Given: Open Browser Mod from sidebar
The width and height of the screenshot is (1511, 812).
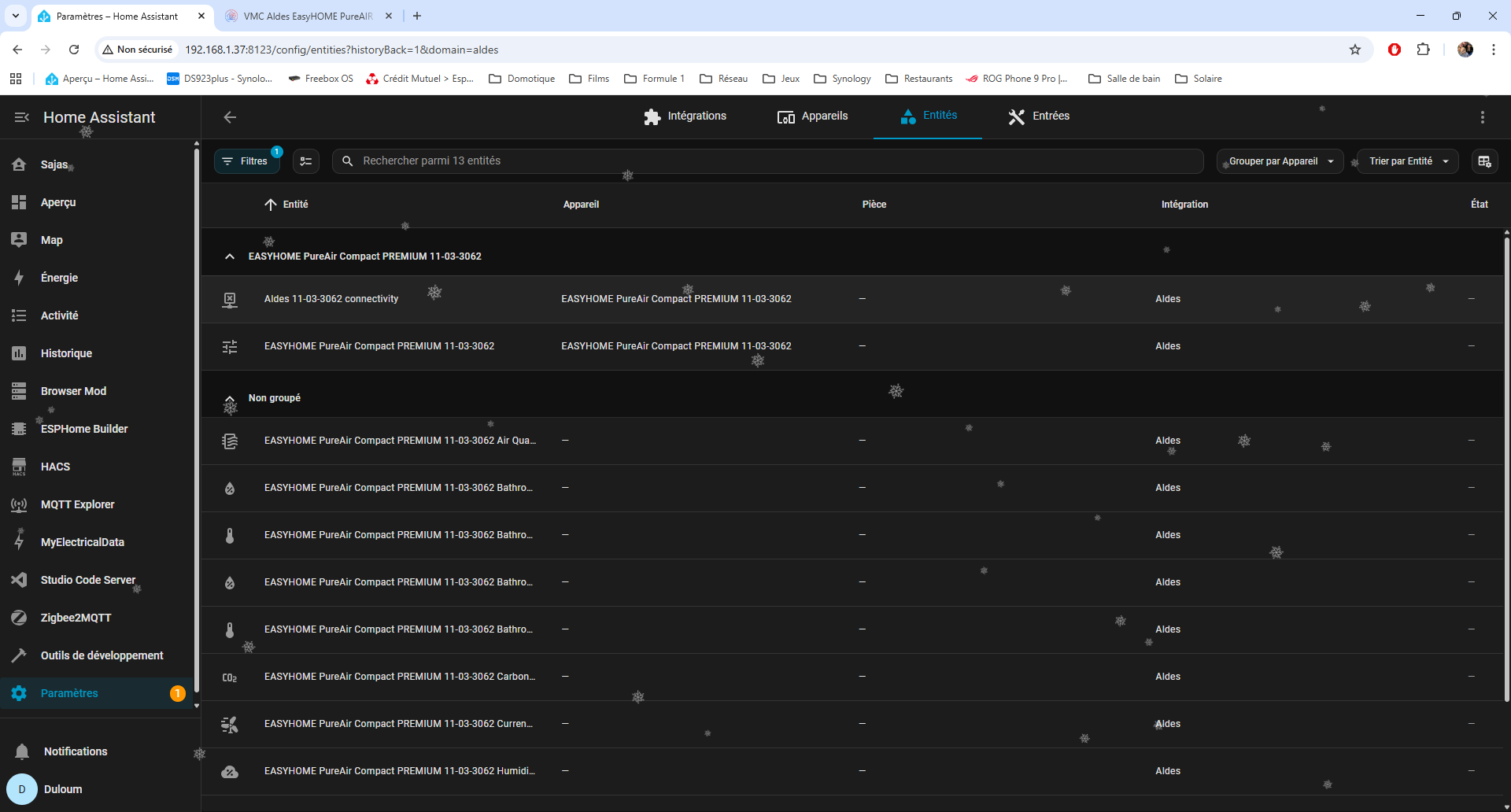Looking at the screenshot, I should (x=96, y=391).
